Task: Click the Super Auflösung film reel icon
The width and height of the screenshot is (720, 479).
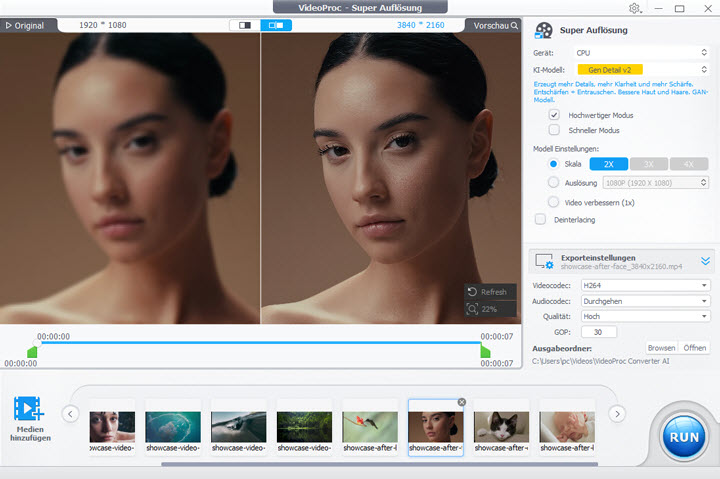Action: 544,31
